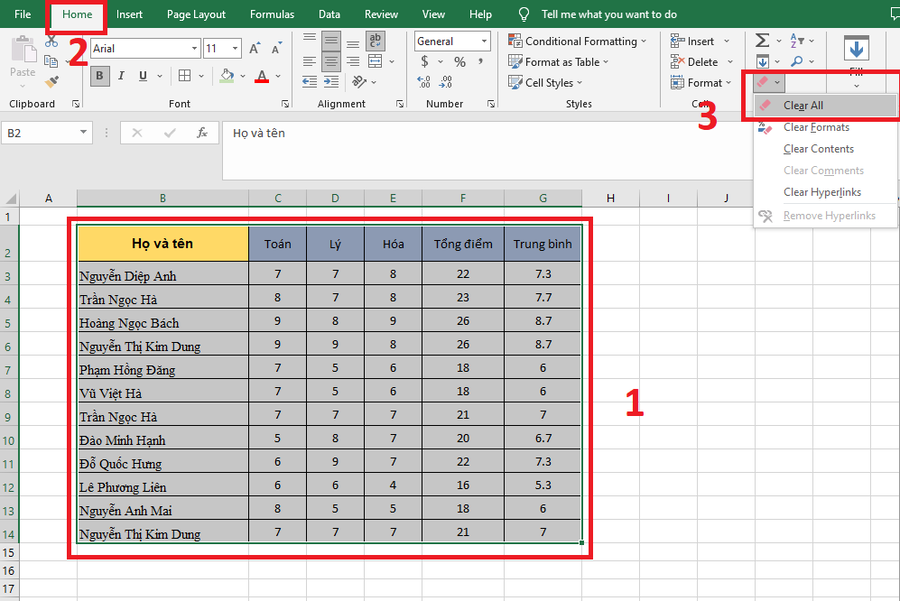Align text left

point(309,61)
